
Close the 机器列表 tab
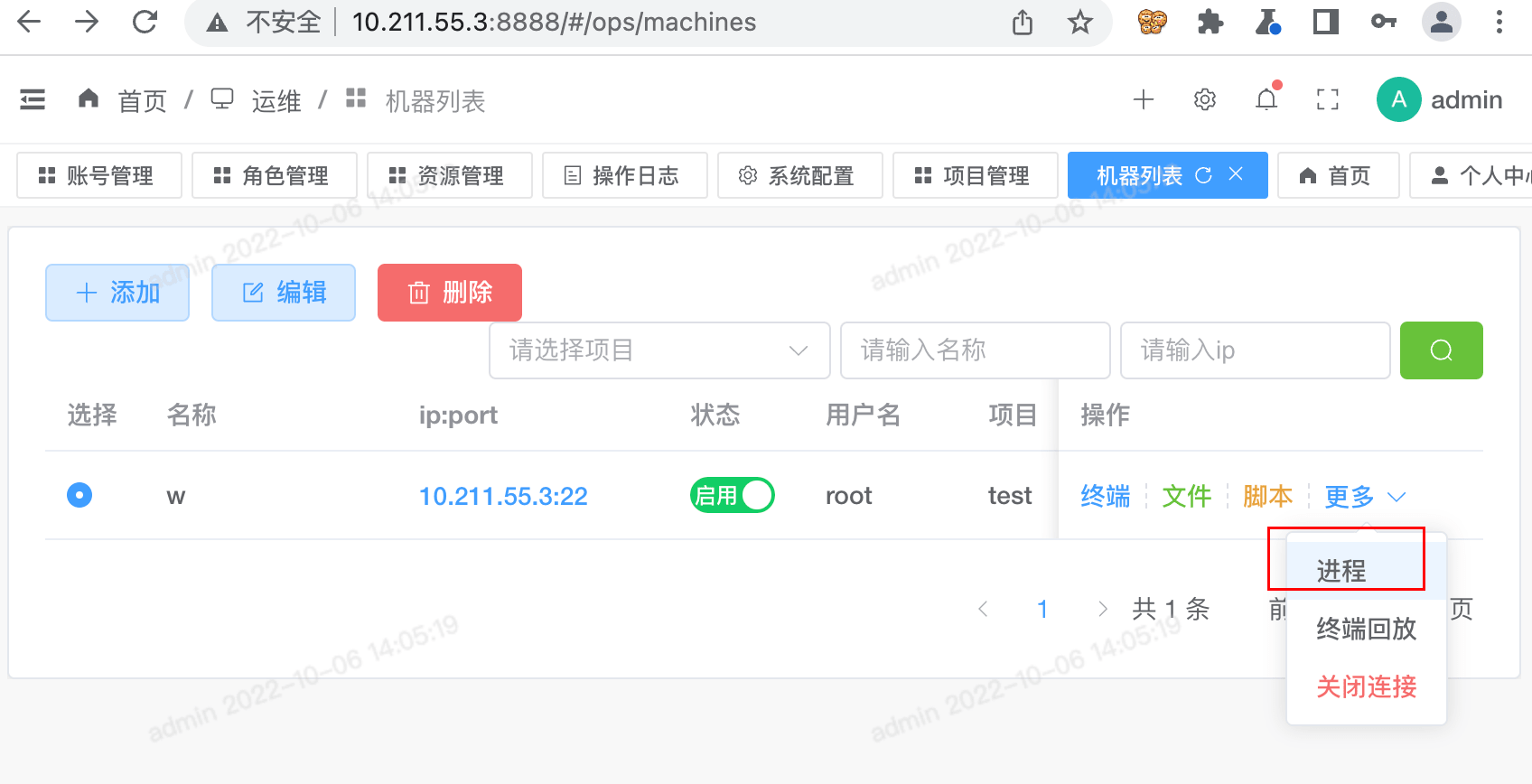[1236, 174]
